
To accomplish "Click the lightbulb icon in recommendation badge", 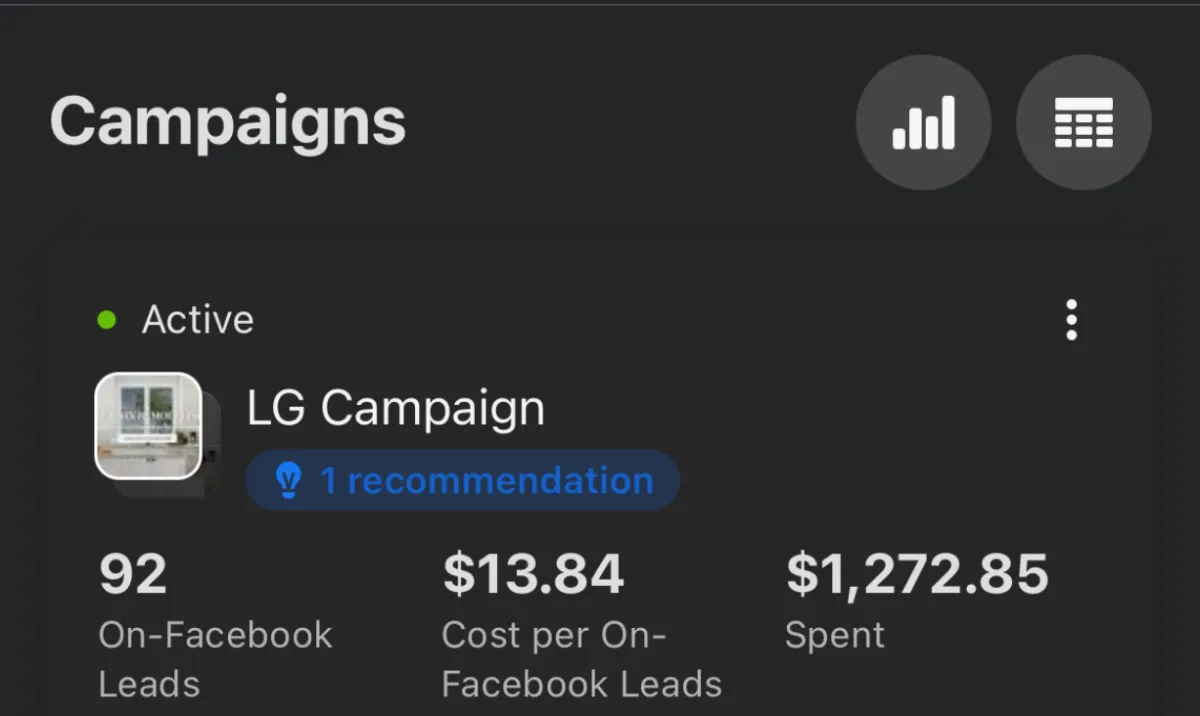I will pos(288,481).
